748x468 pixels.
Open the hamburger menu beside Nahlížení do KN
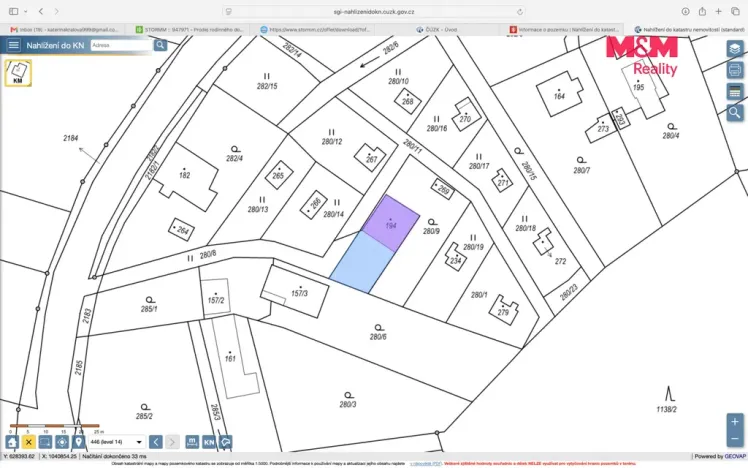pyautogui.click(x=13, y=45)
